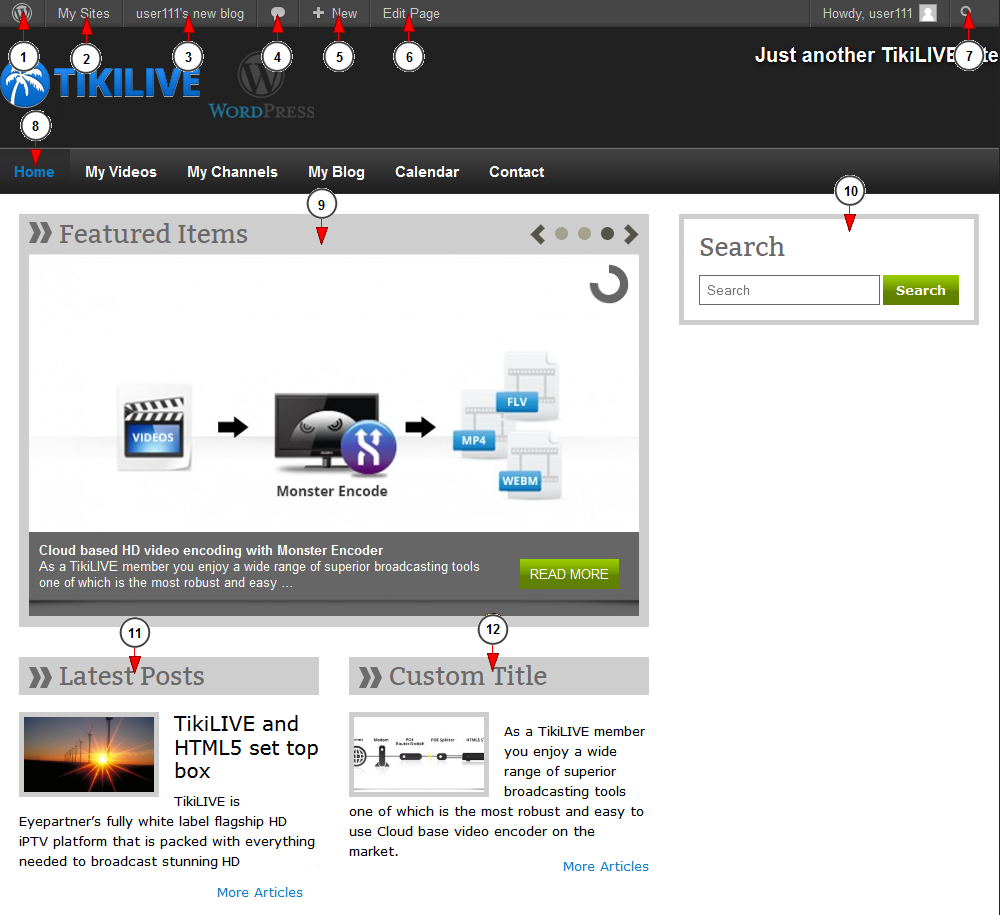The image size is (1000, 915).
Task: Click Edit Page in admin bar
Action: 411,13
